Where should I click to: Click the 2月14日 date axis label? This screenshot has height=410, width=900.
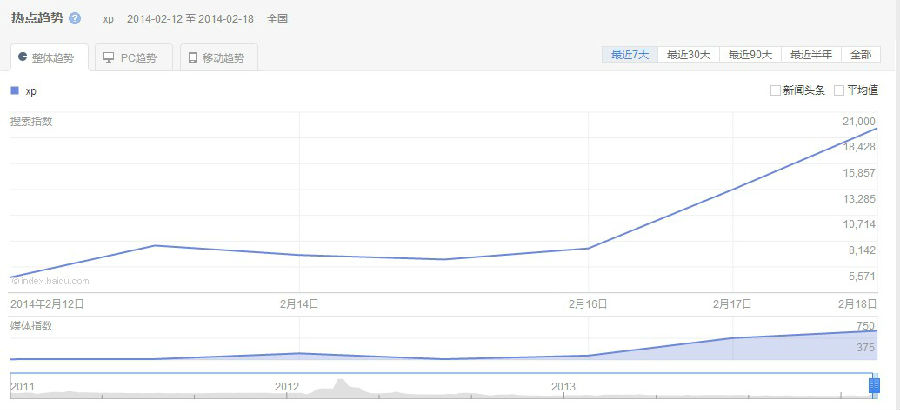tap(299, 303)
